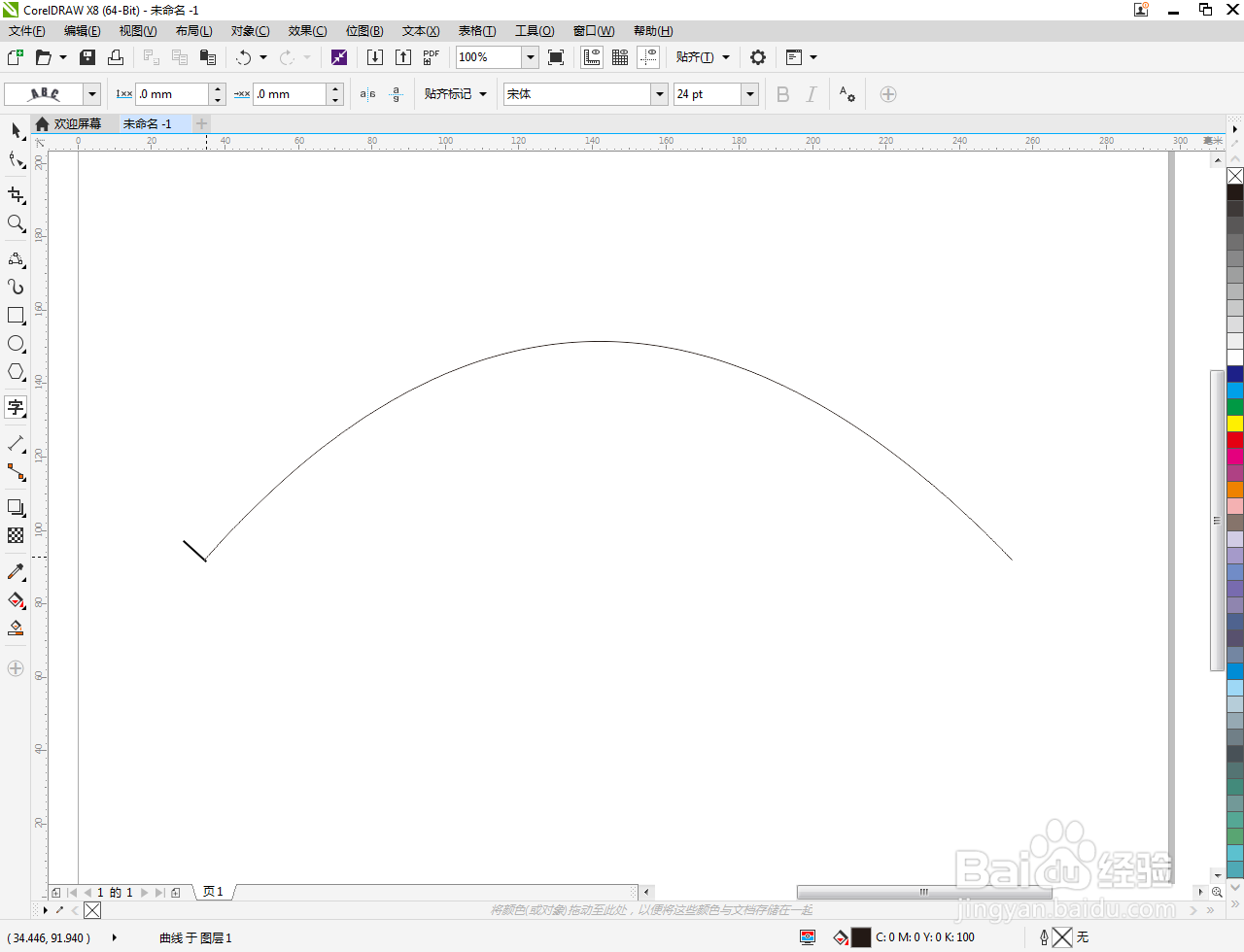Save document with floppy disk icon
1244x952 pixels.
coord(87,57)
